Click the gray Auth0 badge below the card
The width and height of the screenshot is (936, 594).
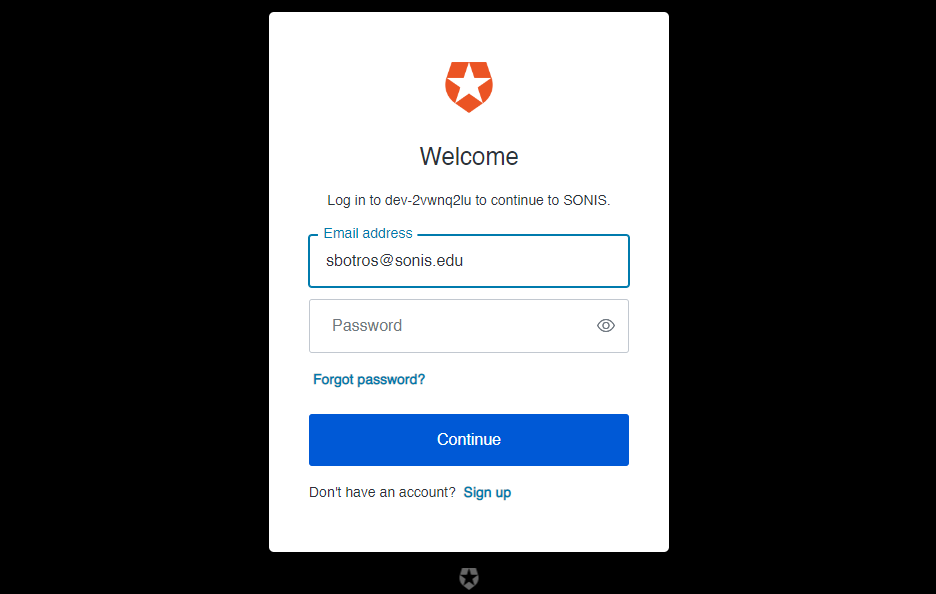pyautogui.click(x=469, y=578)
